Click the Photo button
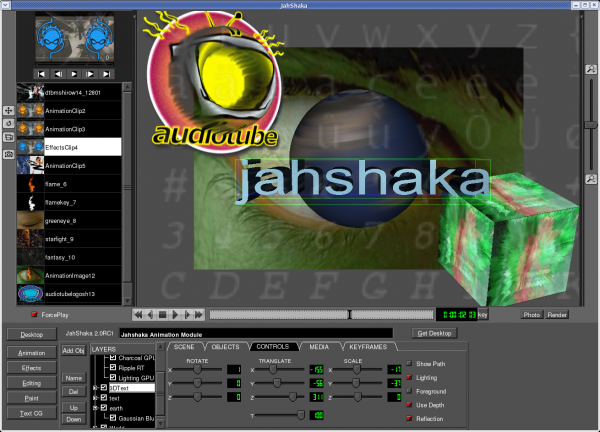Screen dimensions: 600x432 click(x=532, y=315)
